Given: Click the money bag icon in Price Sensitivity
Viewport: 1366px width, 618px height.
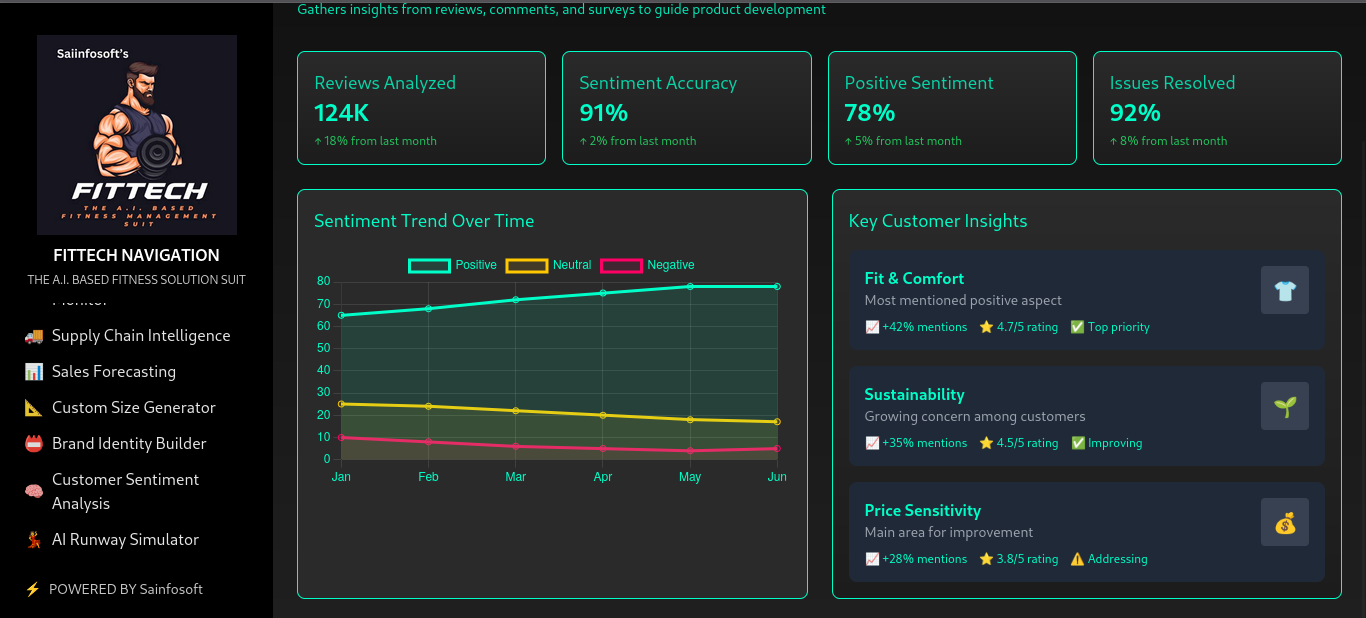Looking at the screenshot, I should [x=1284, y=523].
